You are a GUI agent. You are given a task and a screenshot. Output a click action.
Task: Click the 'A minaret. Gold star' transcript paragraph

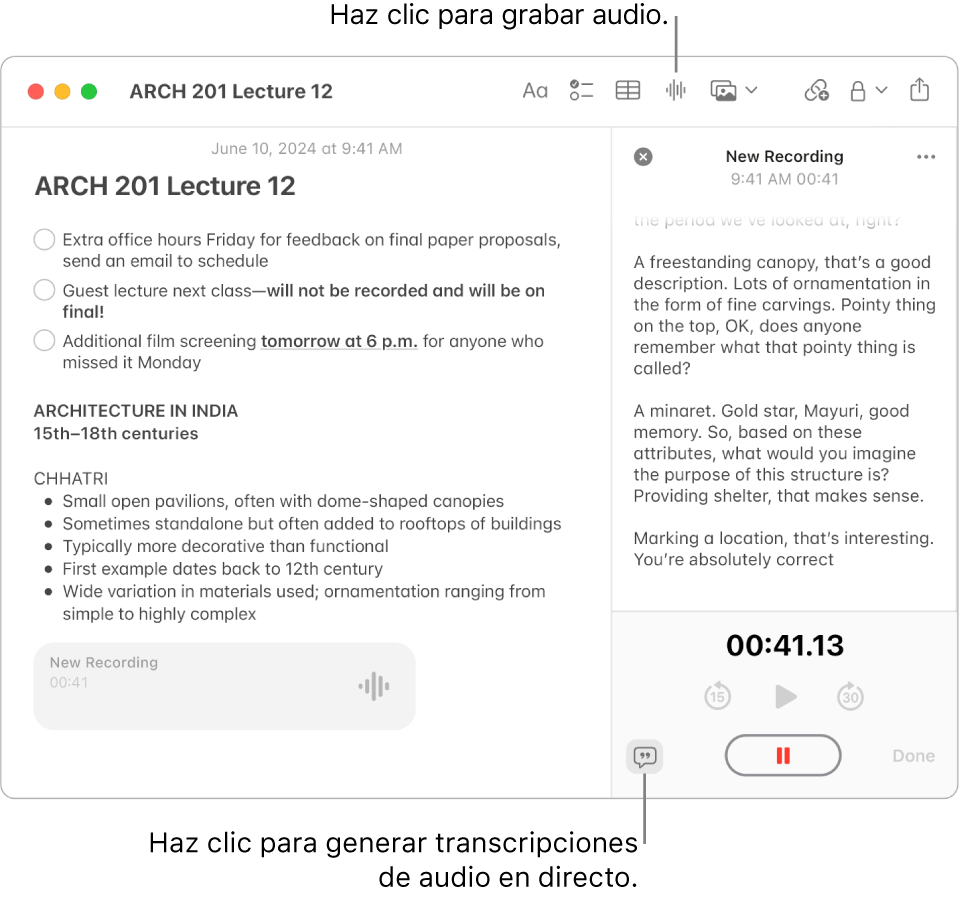click(x=778, y=453)
